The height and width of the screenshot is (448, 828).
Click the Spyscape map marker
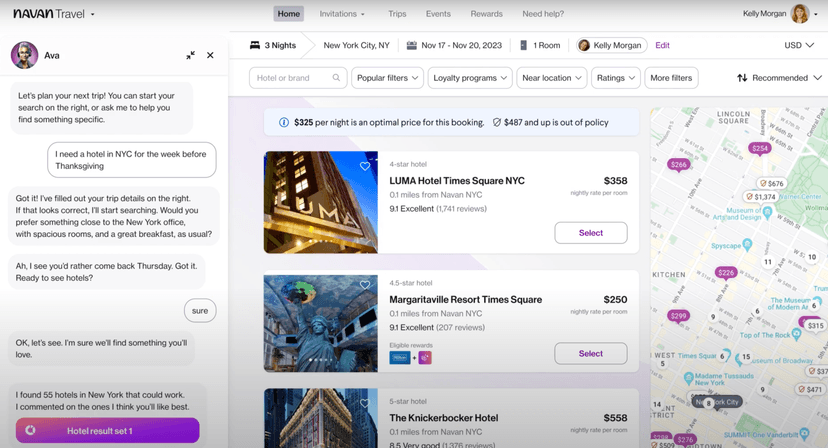click(747, 245)
